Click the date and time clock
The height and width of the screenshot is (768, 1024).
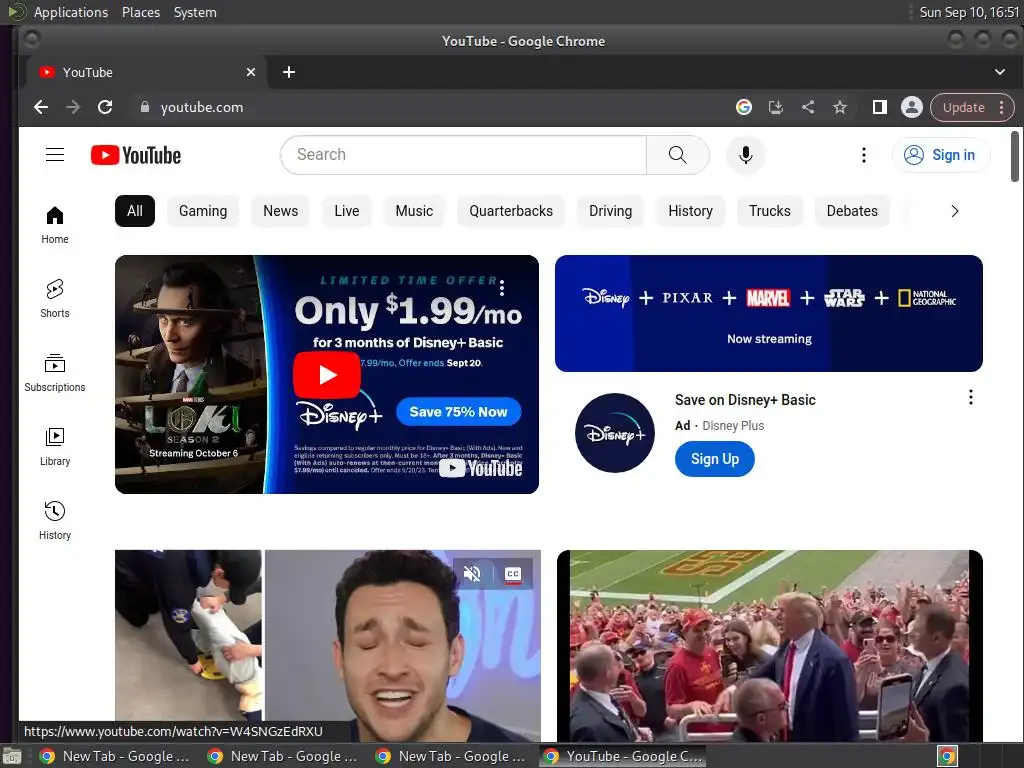click(969, 12)
